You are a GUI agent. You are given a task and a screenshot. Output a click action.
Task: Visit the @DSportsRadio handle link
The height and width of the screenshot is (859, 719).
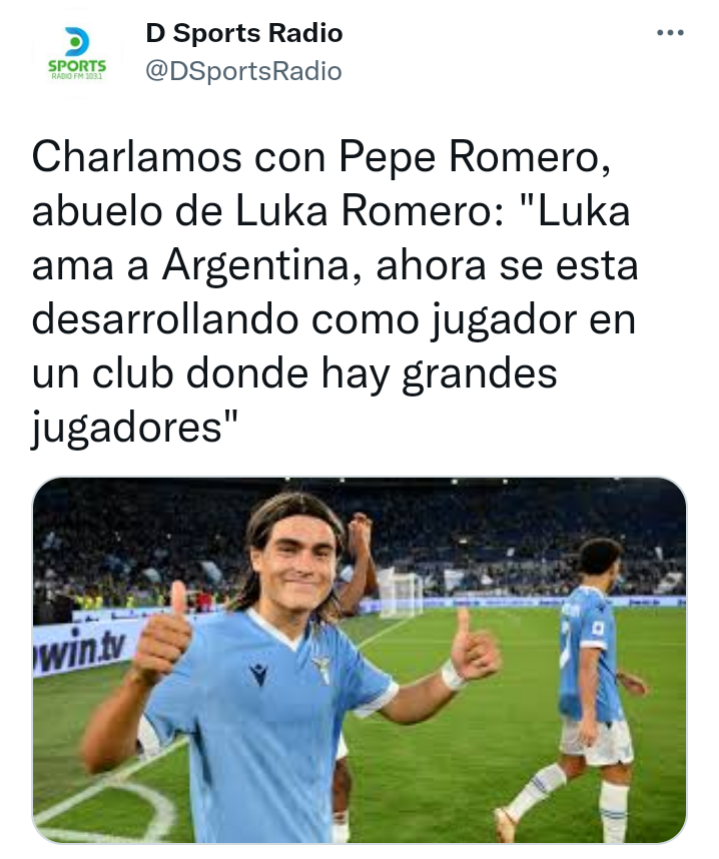[243, 71]
